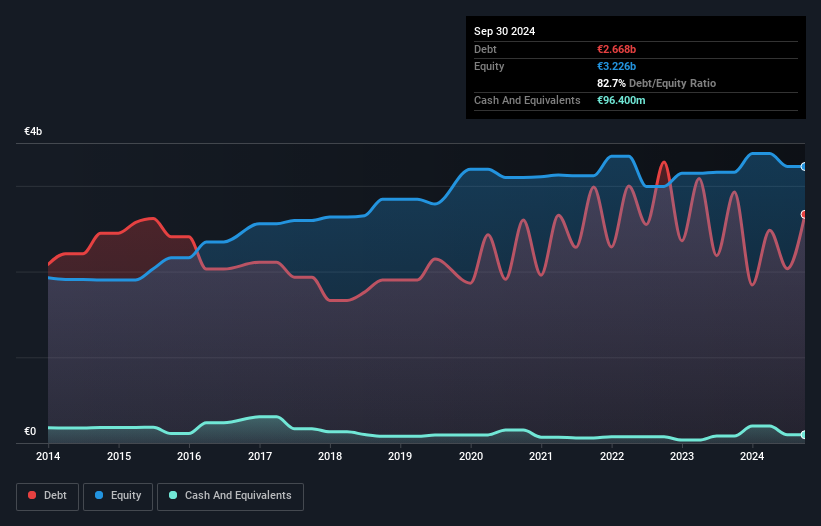
Task: Click the €4b y-axis label
Action: 33,132
